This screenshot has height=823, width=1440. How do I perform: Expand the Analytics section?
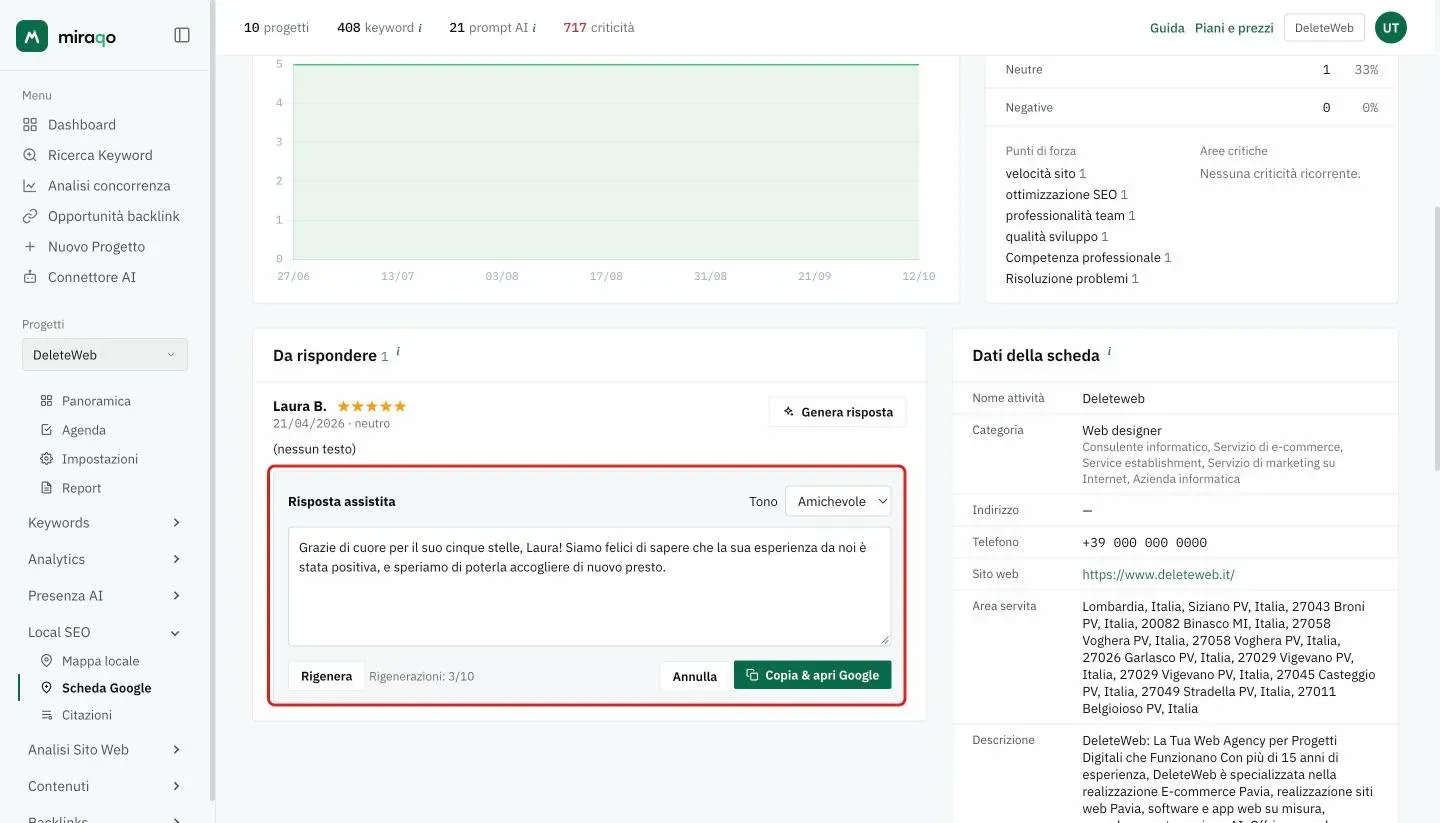(104, 559)
